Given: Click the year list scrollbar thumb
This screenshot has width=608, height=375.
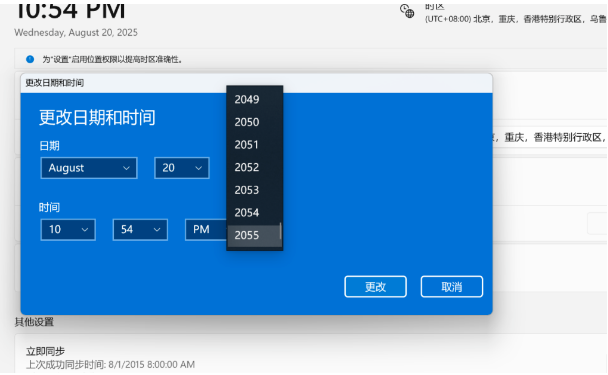Looking at the screenshot, I should [x=280, y=231].
